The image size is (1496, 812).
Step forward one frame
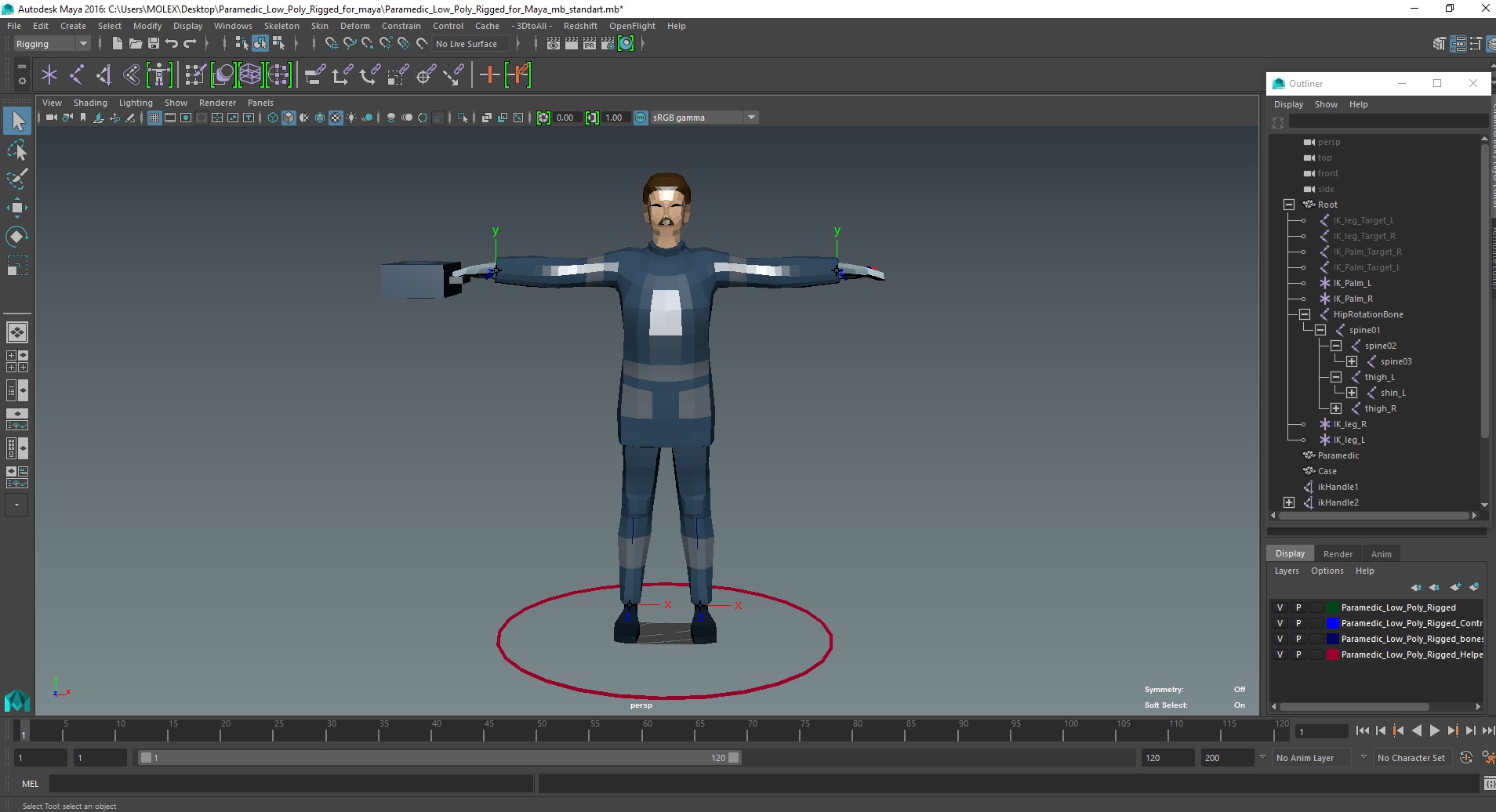click(x=1470, y=730)
